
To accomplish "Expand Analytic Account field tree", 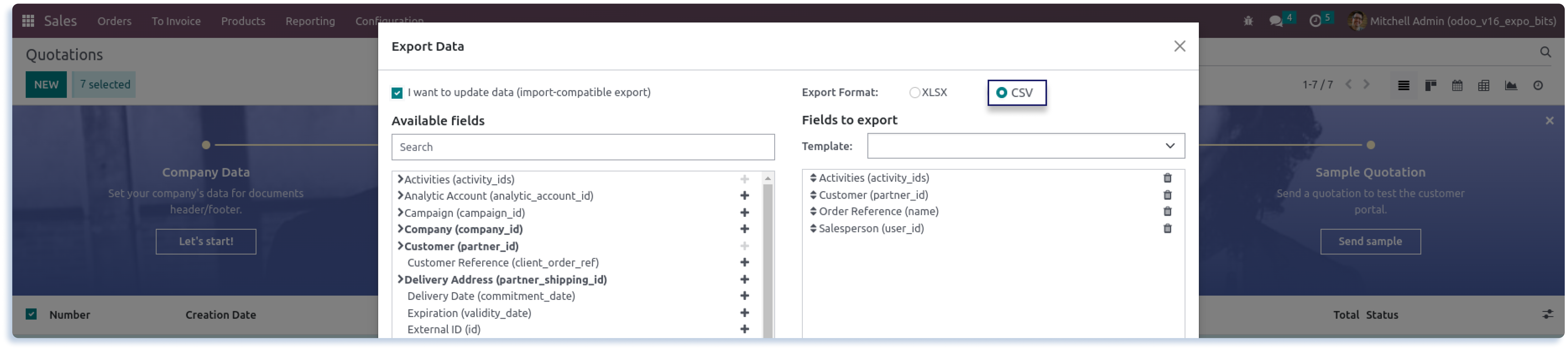I will (400, 195).
